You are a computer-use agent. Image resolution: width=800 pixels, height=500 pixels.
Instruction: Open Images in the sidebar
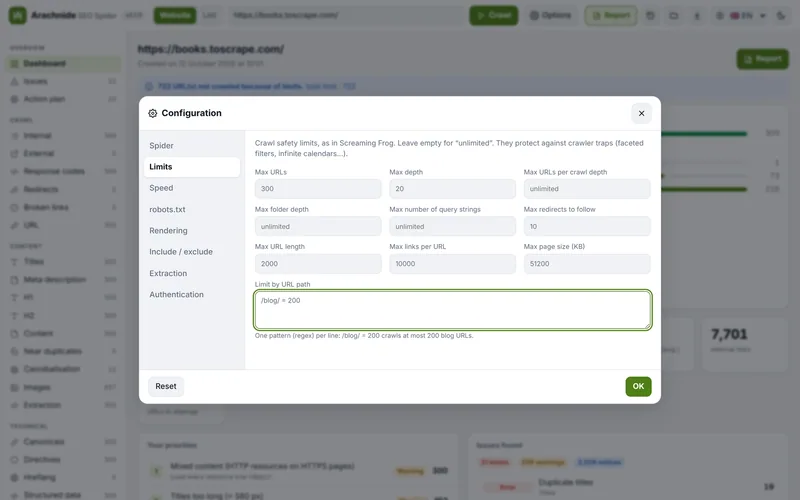pos(64,387)
